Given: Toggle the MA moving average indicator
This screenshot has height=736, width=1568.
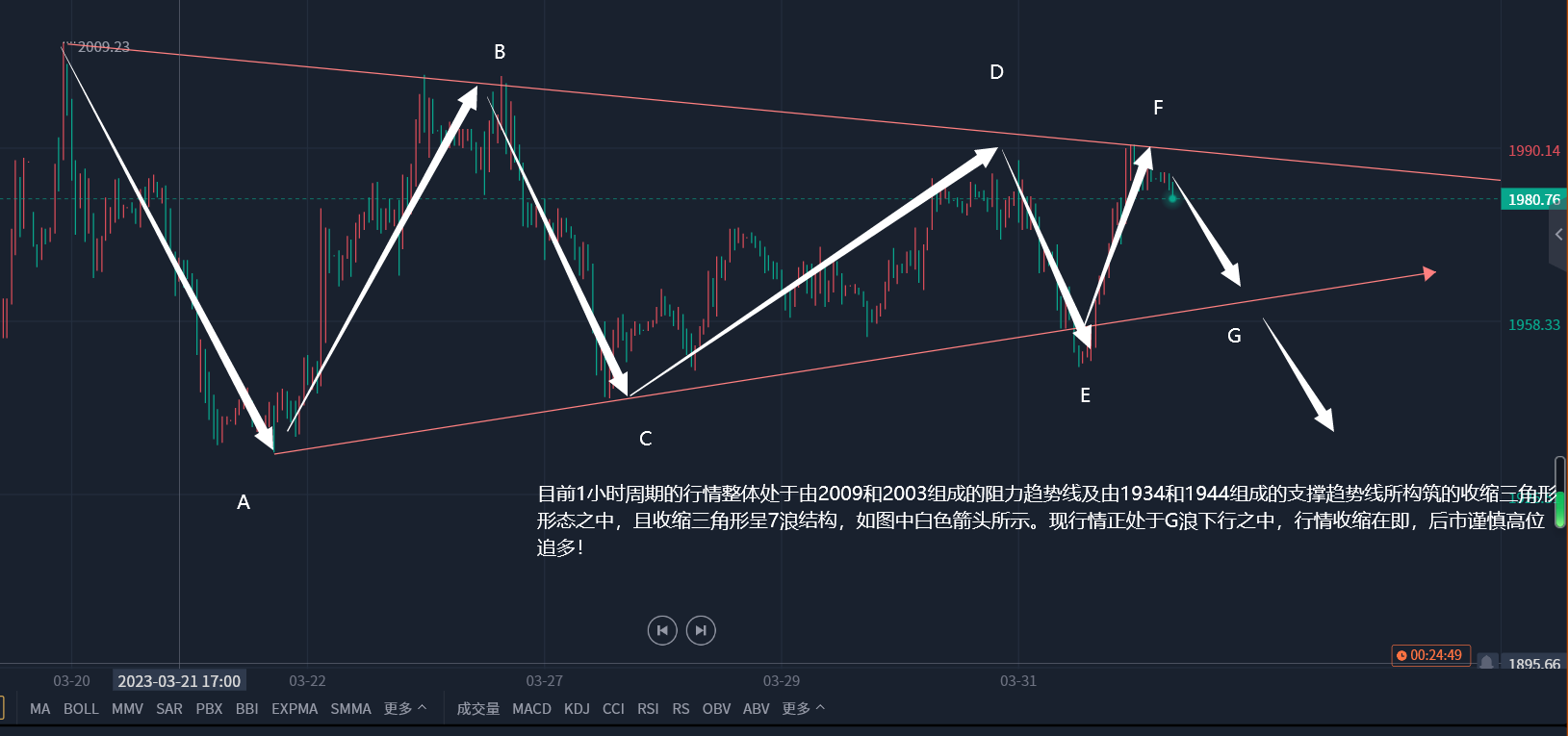Looking at the screenshot, I should (x=39, y=708).
